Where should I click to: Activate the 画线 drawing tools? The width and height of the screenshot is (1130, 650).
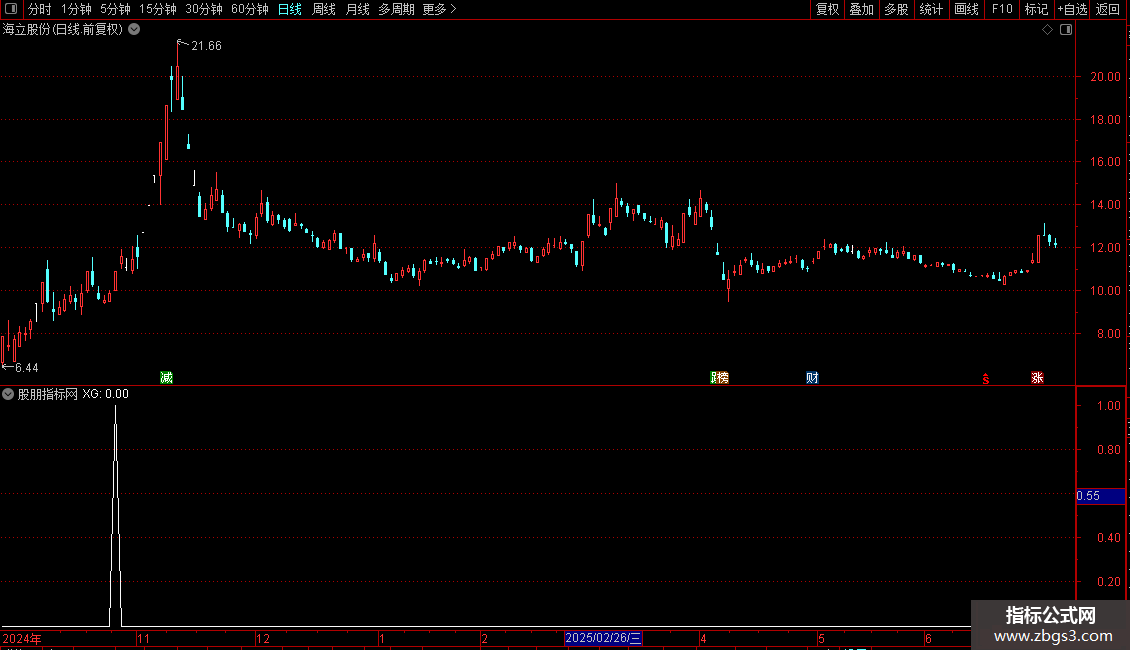coord(966,9)
